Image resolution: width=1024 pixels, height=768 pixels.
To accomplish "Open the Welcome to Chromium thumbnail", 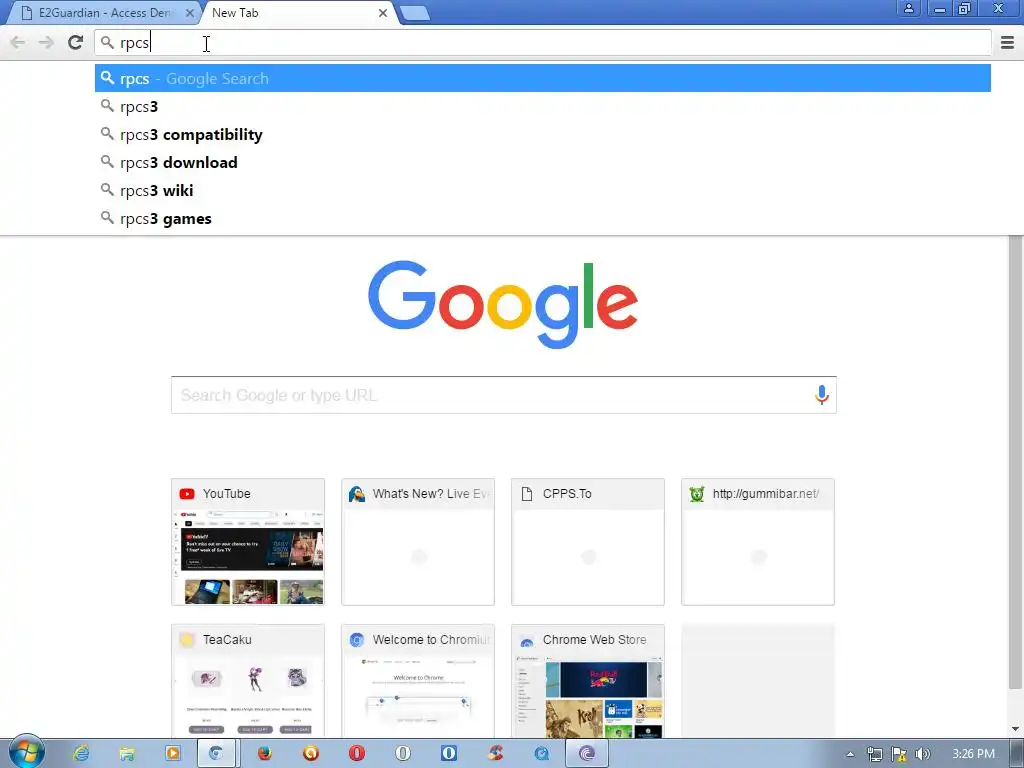I will pyautogui.click(x=418, y=681).
